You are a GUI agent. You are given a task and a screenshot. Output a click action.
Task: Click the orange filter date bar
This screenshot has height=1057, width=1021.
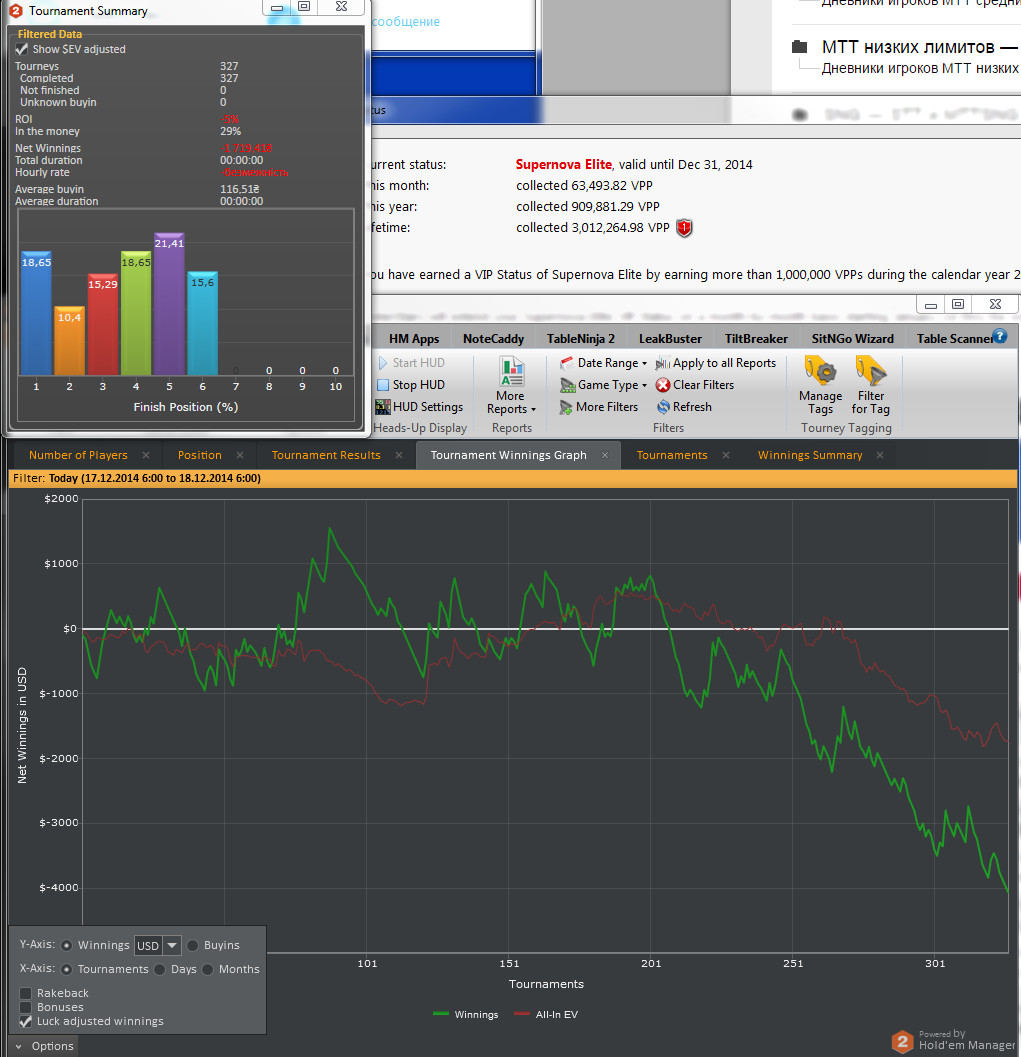coord(513,479)
